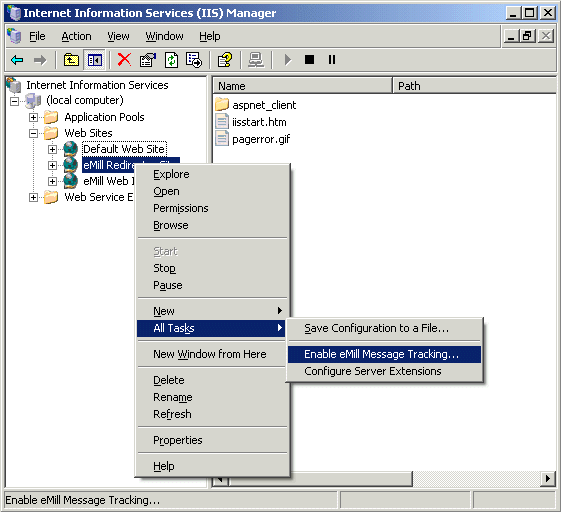Click the Start item play icon

pyautogui.click(x=287, y=60)
